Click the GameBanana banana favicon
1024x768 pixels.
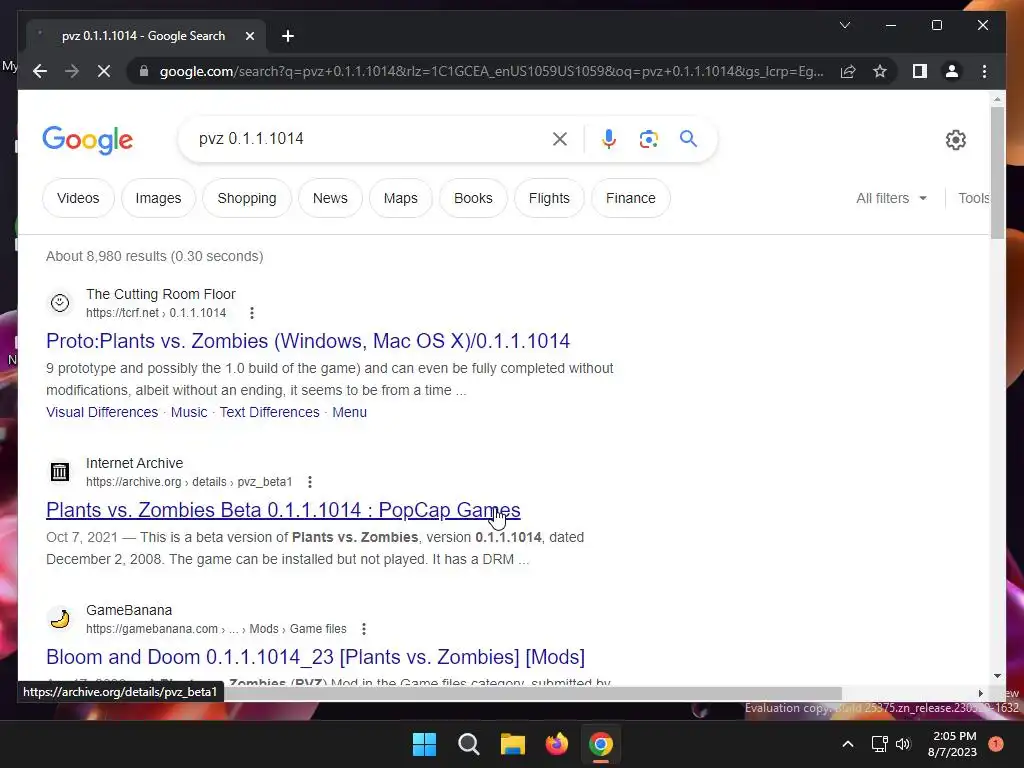coord(60,618)
